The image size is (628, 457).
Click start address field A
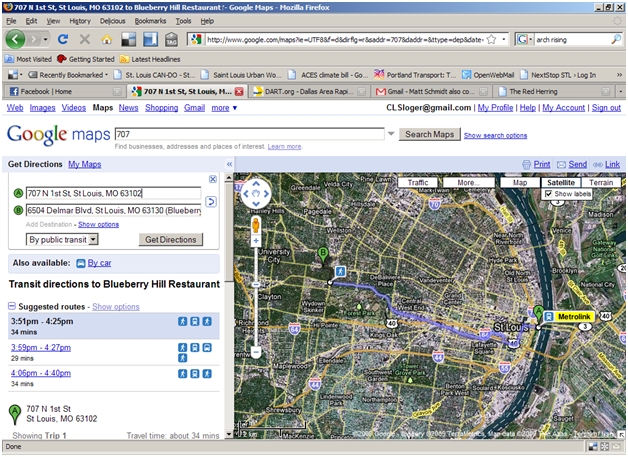[x=114, y=193]
